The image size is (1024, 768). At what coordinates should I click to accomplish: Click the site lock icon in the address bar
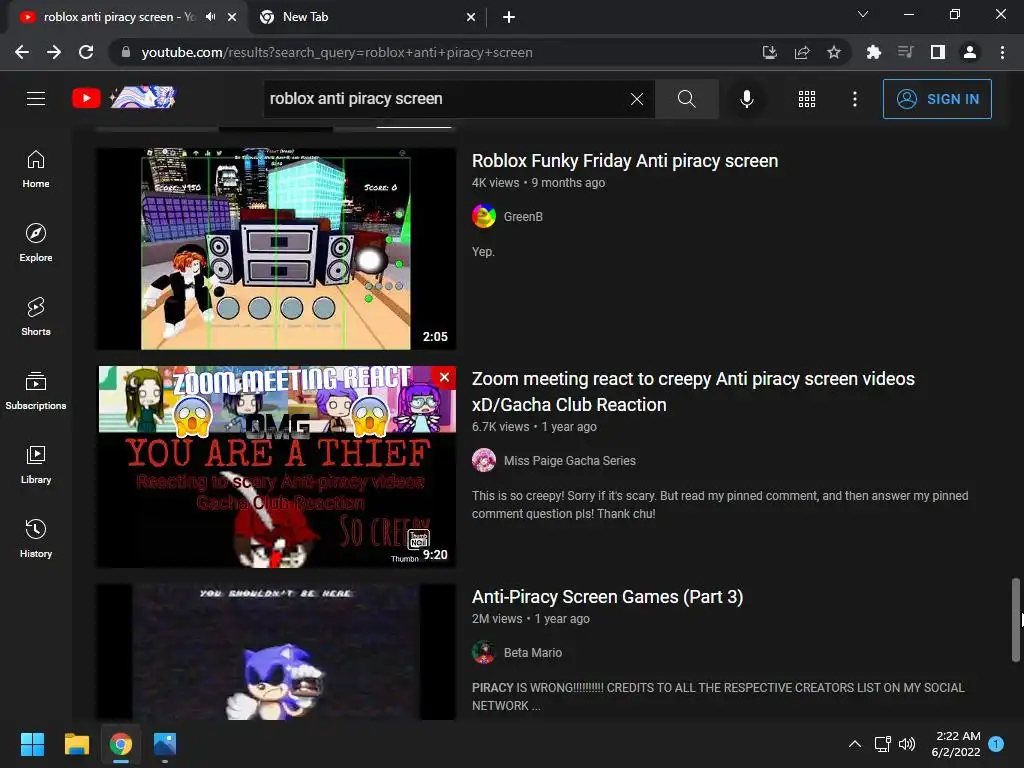[126, 52]
